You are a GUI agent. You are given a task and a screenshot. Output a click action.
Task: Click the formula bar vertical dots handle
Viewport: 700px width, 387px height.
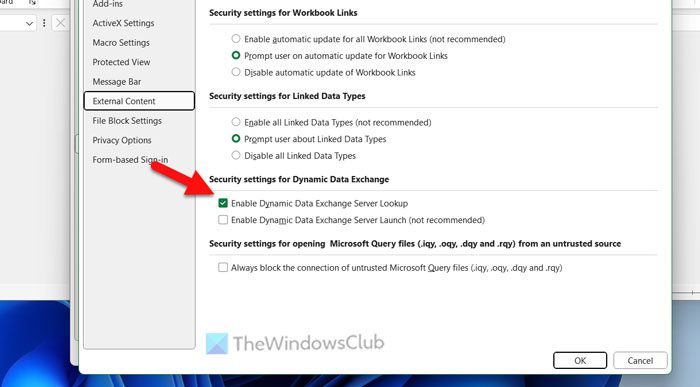(x=44, y=23)
